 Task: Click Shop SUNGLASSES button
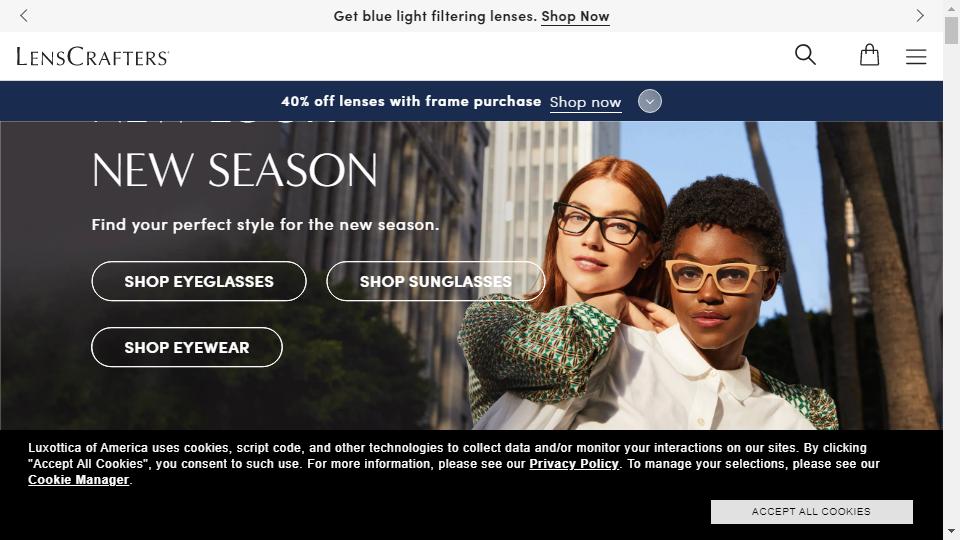point(435,281)
